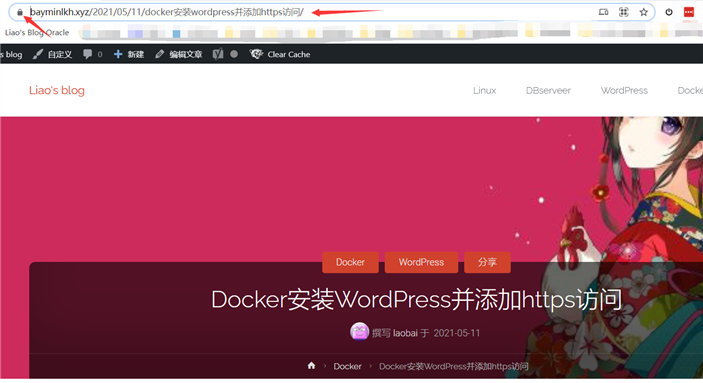The image size is (703, 383).
Task: Go home via breadcrumb house icon
Action: click(311, 366)
